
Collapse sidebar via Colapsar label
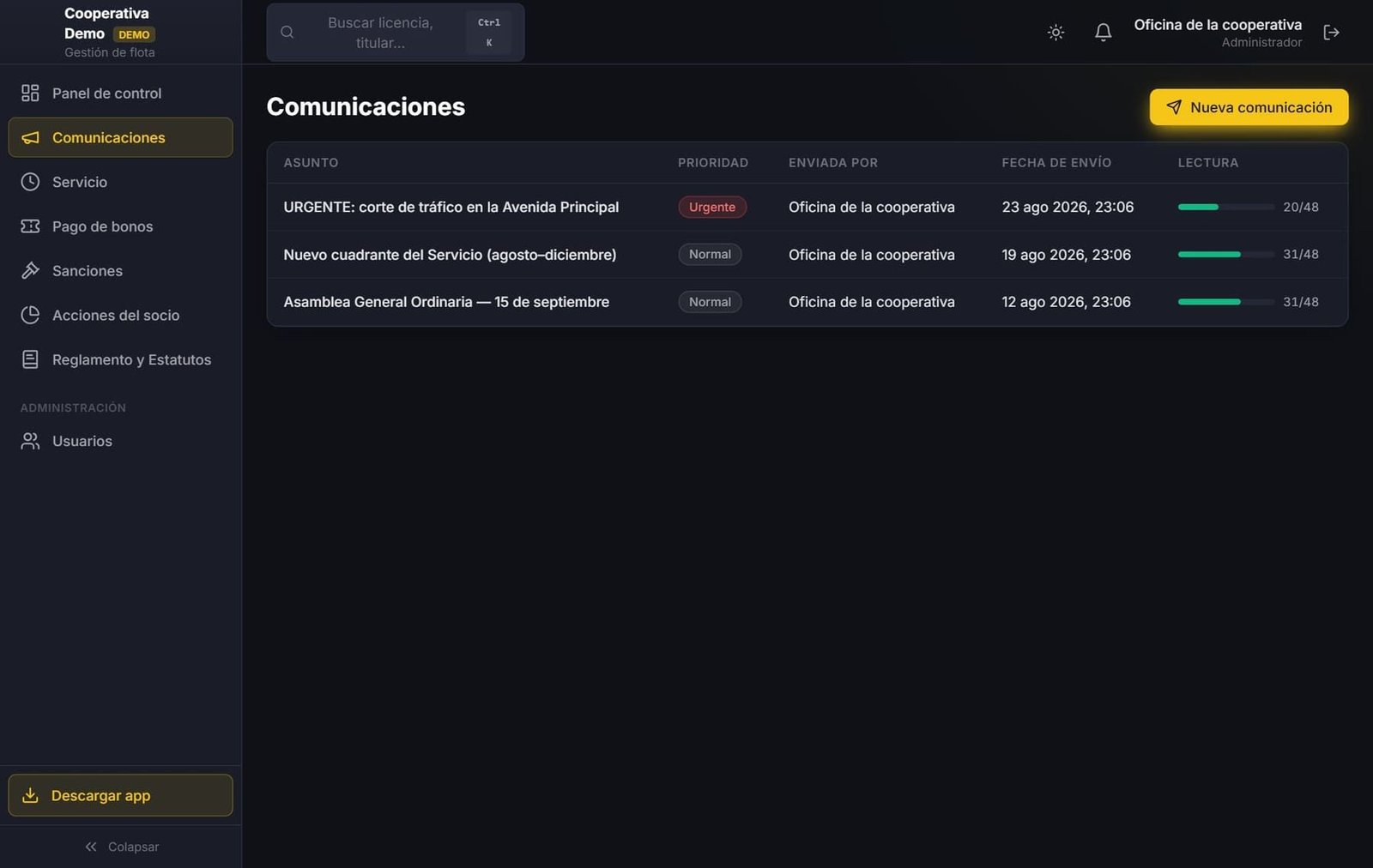[x=133, y=847]
